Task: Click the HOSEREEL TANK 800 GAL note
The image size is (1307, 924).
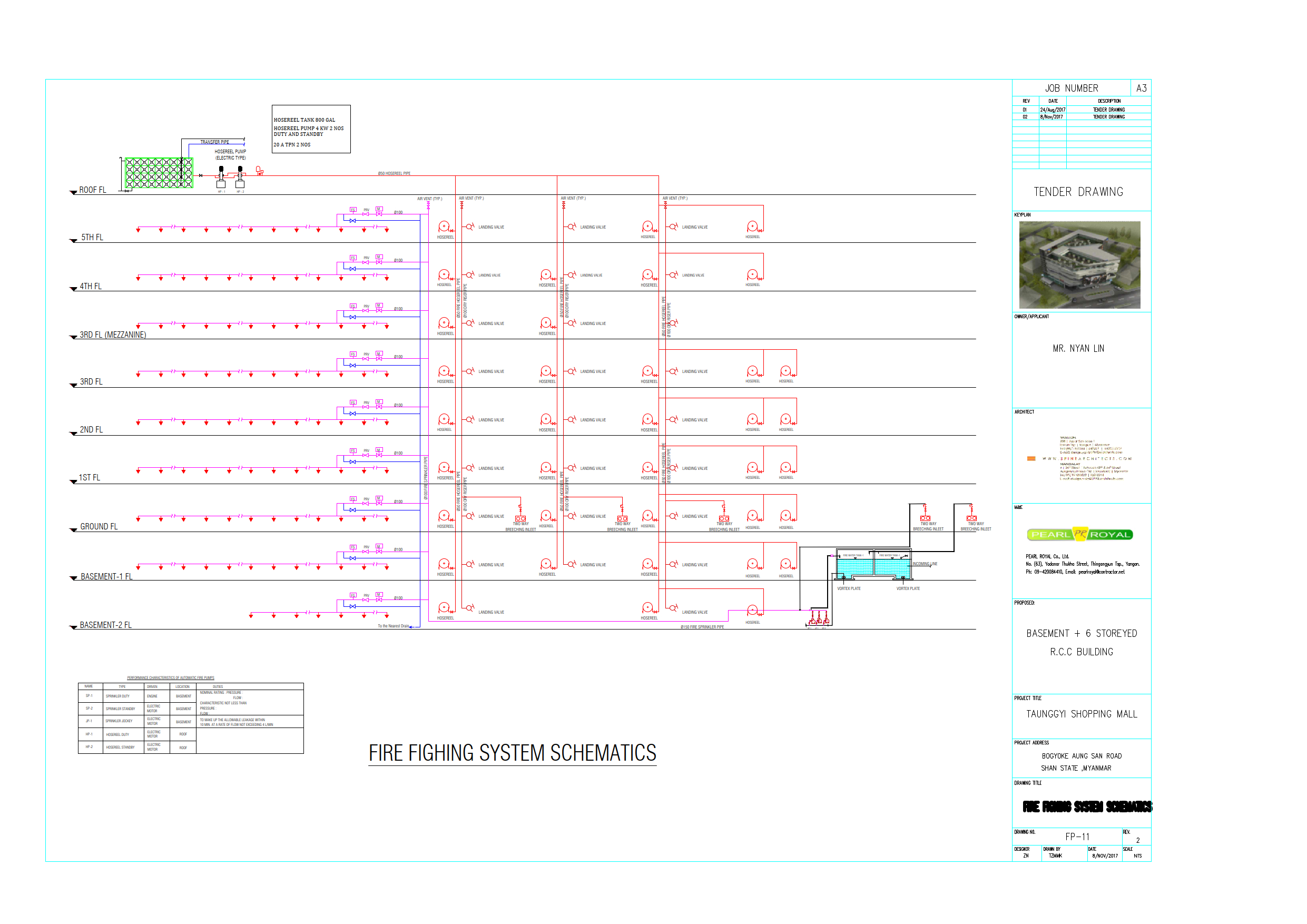Action: [304, 120]
